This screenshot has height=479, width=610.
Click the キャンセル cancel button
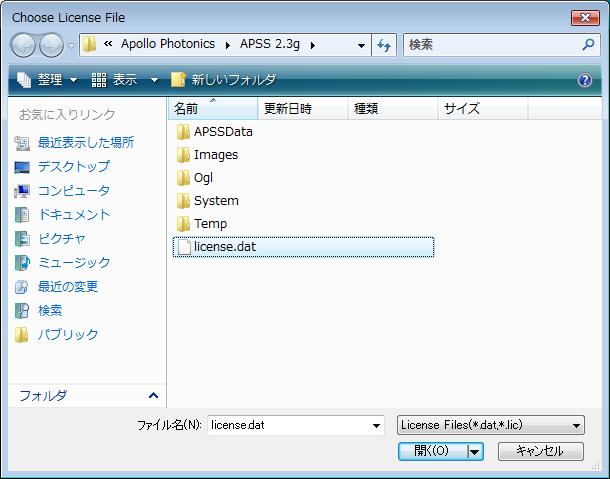[540, 451]
